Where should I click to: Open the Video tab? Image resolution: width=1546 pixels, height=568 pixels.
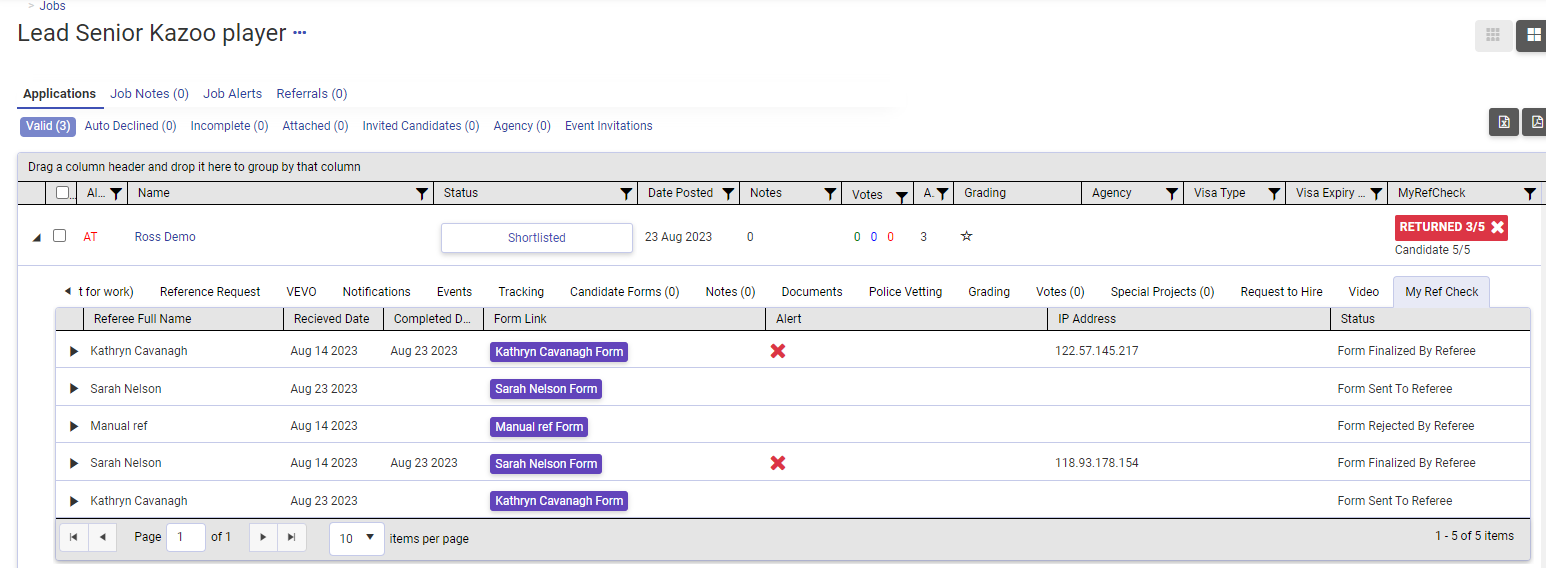point(1363,292)
